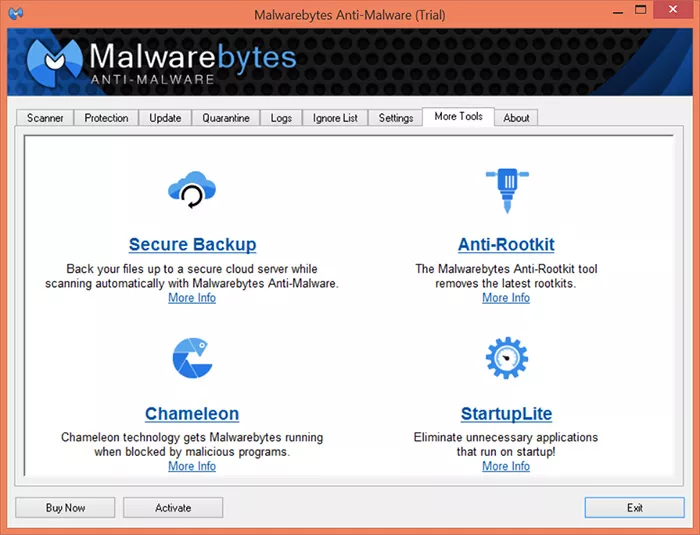Click the Chameleon logo icon
Image resolution: width=700 pixels, height=535 pixels.
click(x=192, y=358)
